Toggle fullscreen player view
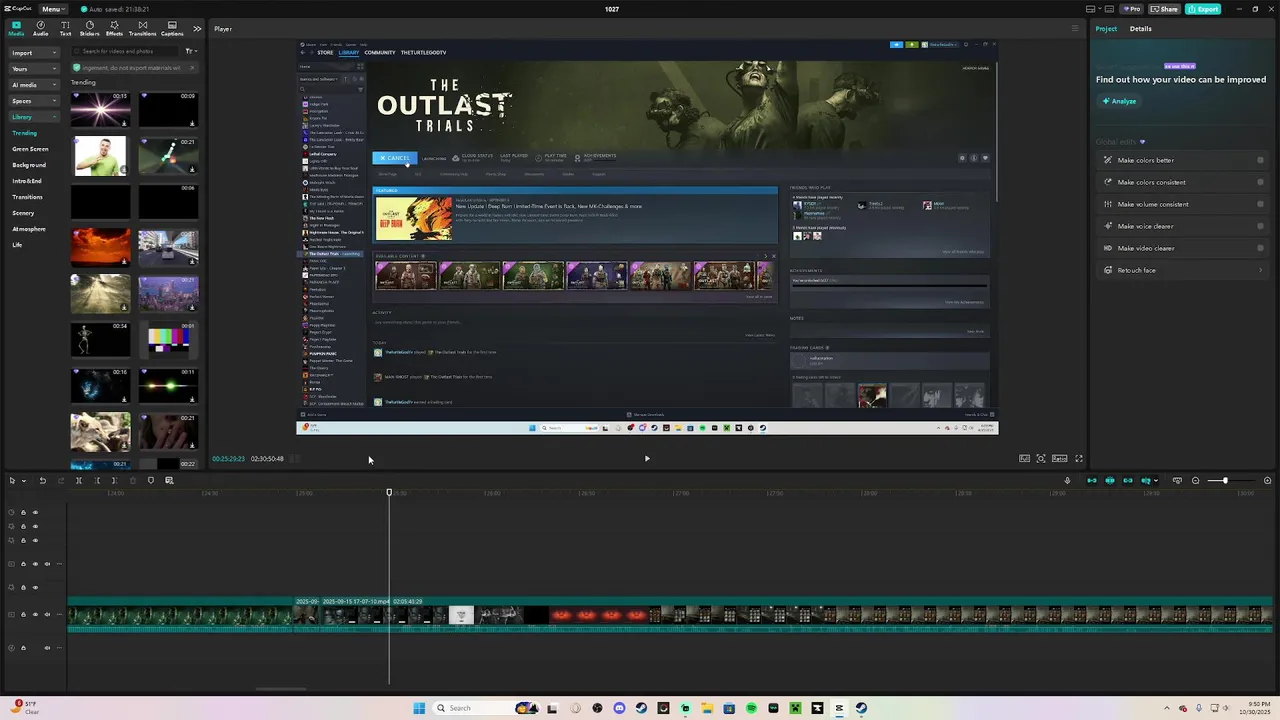 (1079, 459)
